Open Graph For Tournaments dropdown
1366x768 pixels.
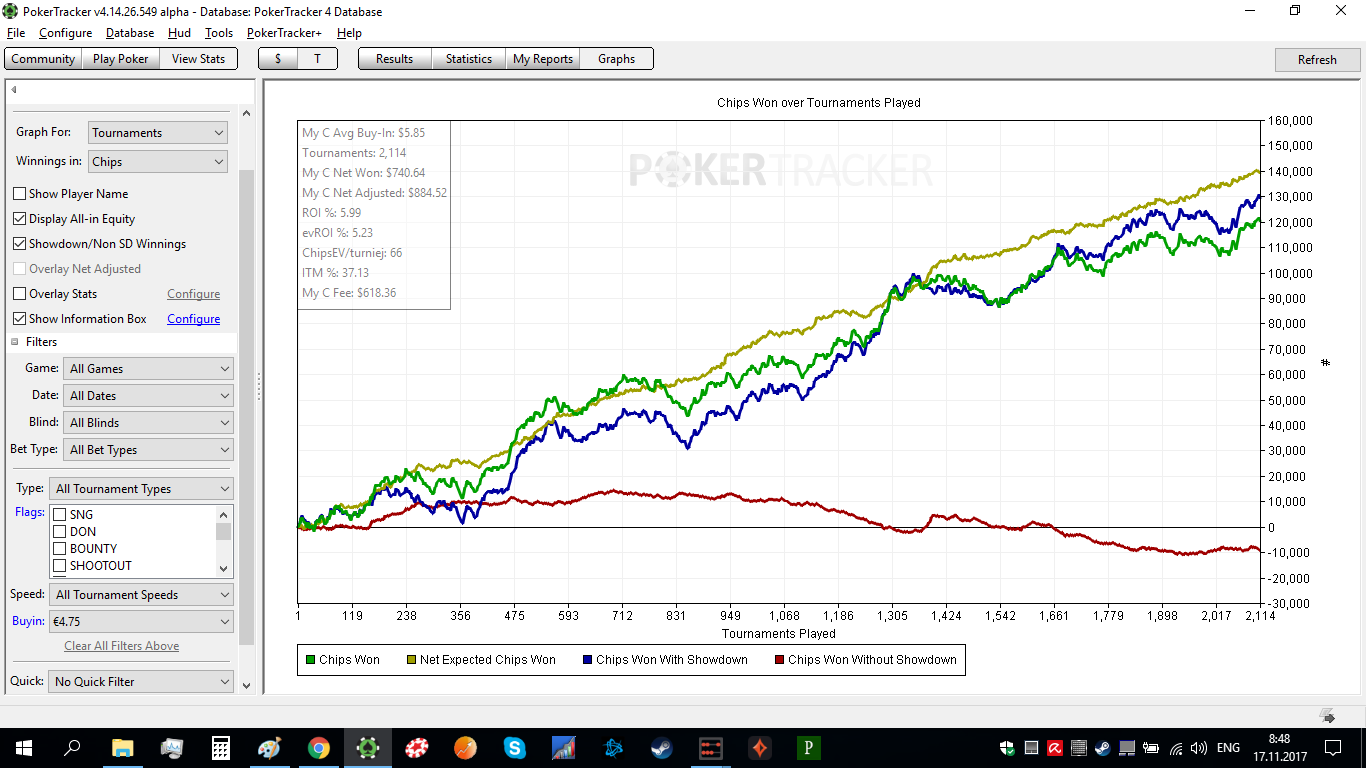point(157,132)
